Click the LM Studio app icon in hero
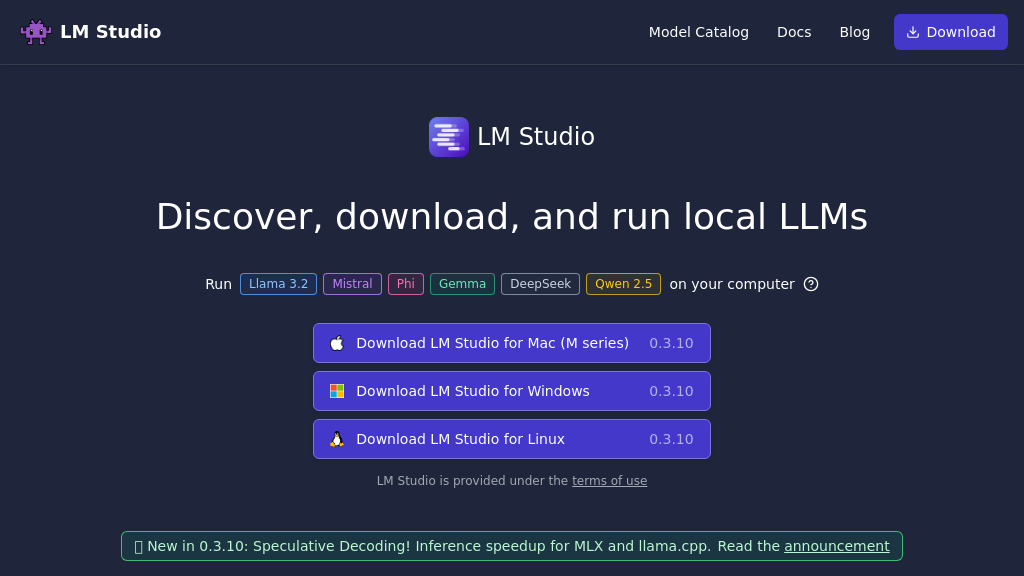This screenshot has height=576, width=1024. click(449, 137)
